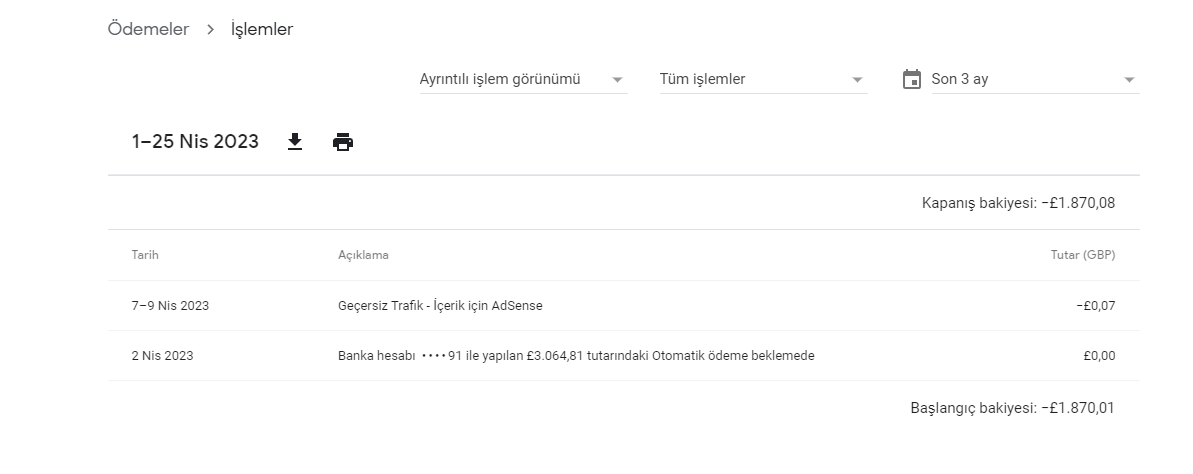Click the Tarih column header
Screen dimensions: 1193x474
145,255
